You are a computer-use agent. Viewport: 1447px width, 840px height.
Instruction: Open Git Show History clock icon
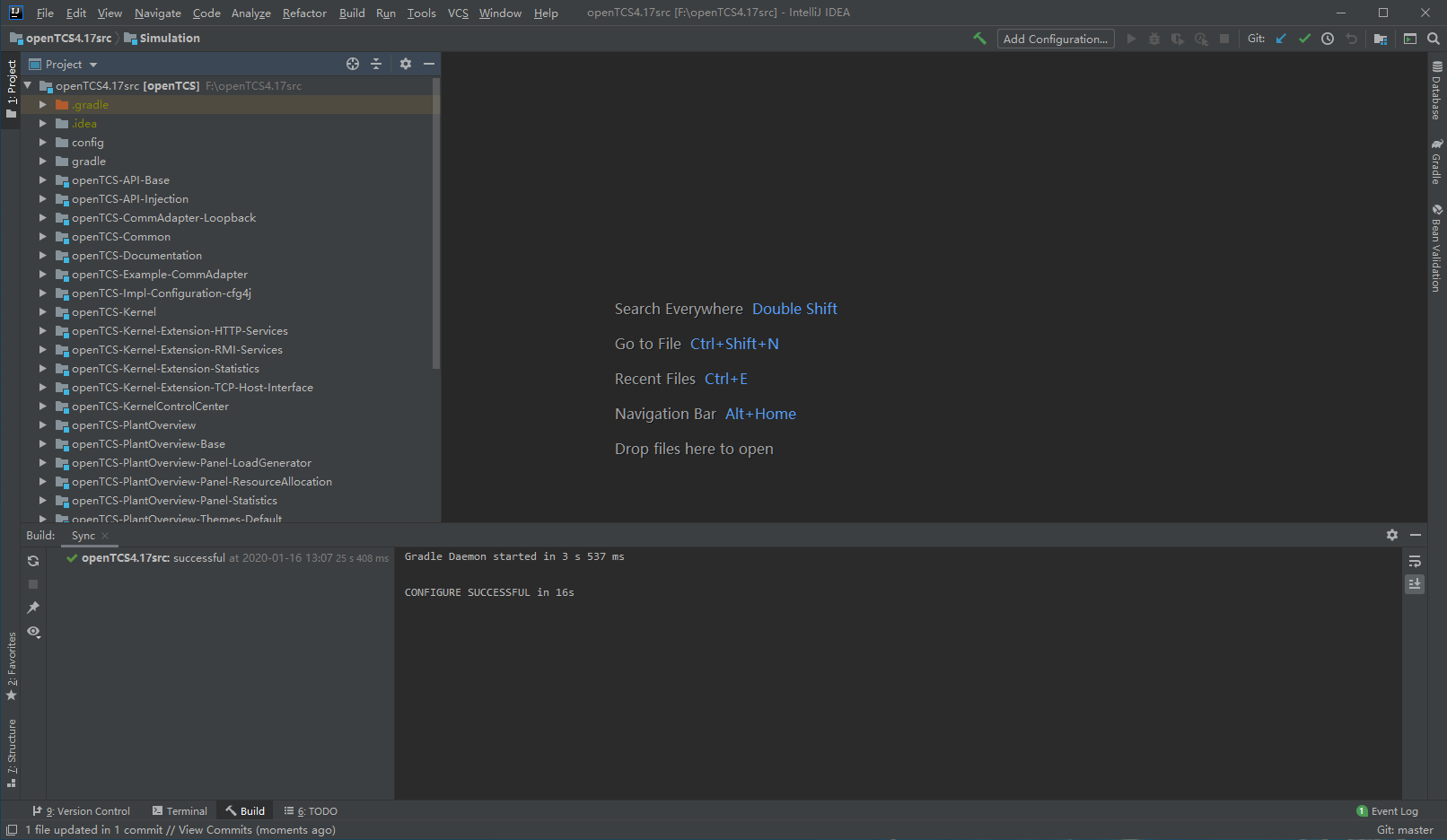pos(1328,39)
